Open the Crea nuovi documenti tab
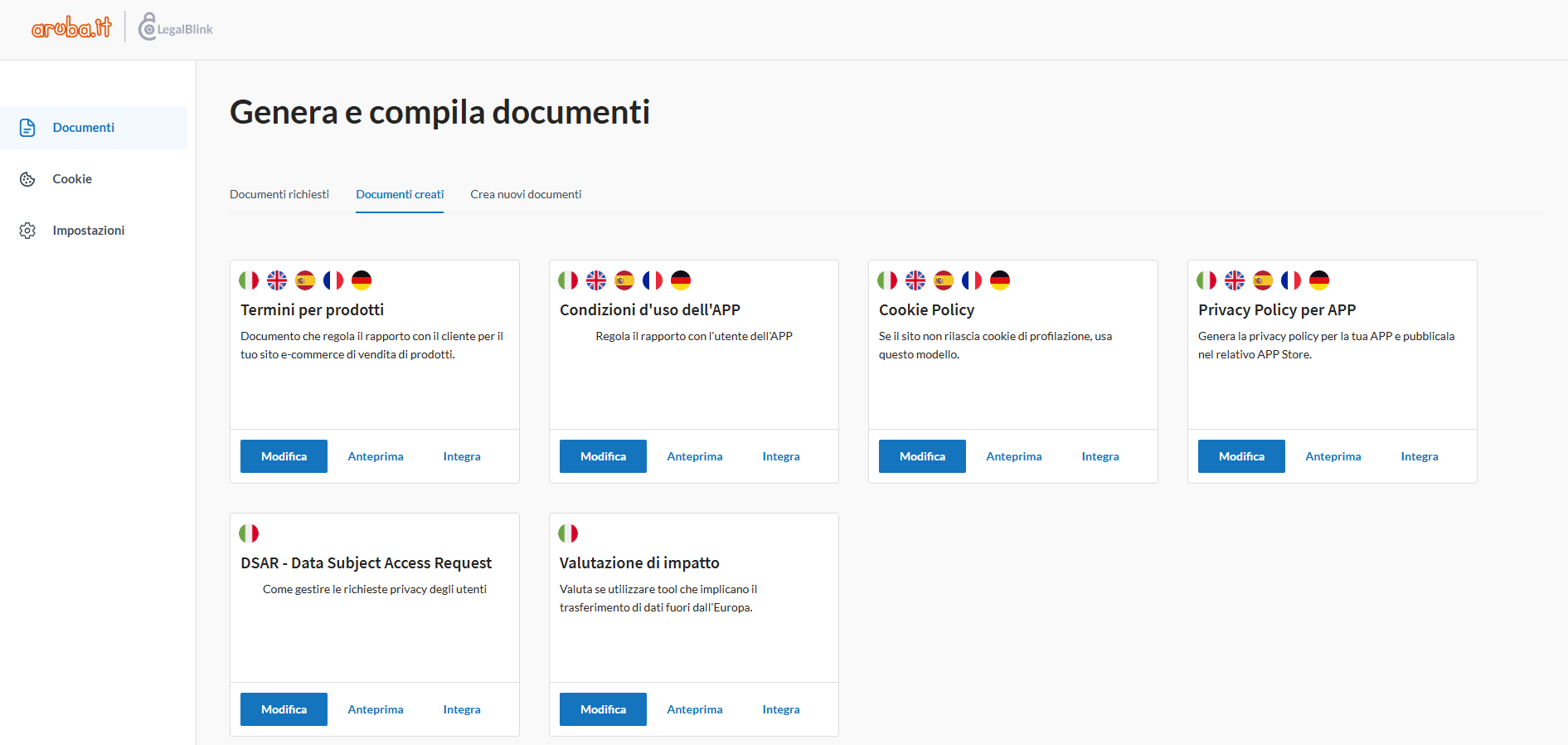Screen dimensions: 1568x745 [526, 194]
